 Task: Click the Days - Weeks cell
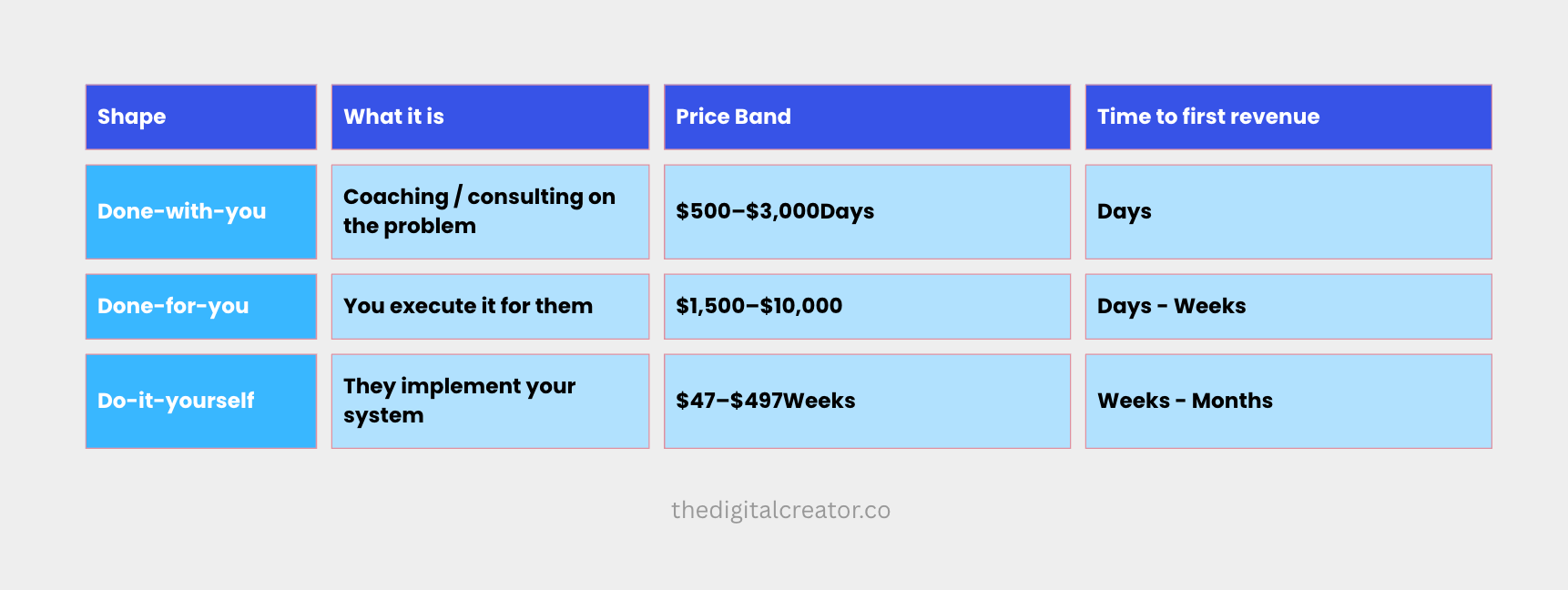tap(1288, 306)
